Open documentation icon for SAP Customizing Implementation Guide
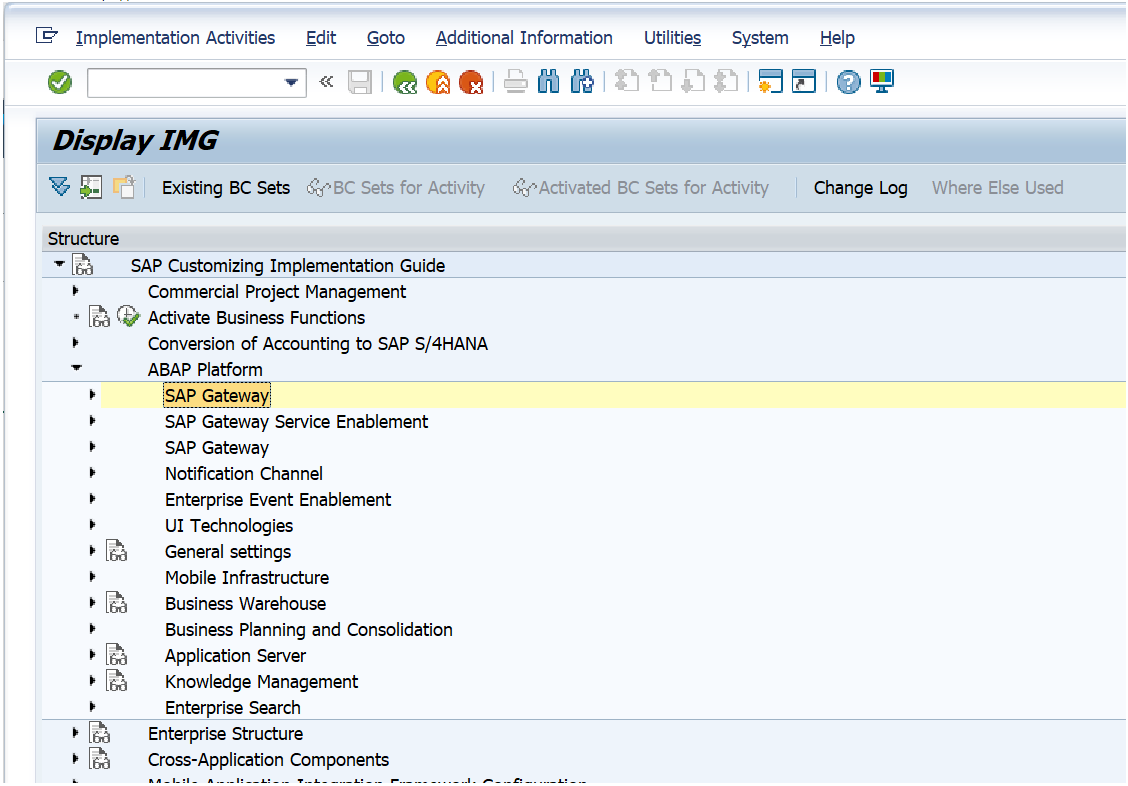Screen dimensions: 1128x786 coord(83,265)
